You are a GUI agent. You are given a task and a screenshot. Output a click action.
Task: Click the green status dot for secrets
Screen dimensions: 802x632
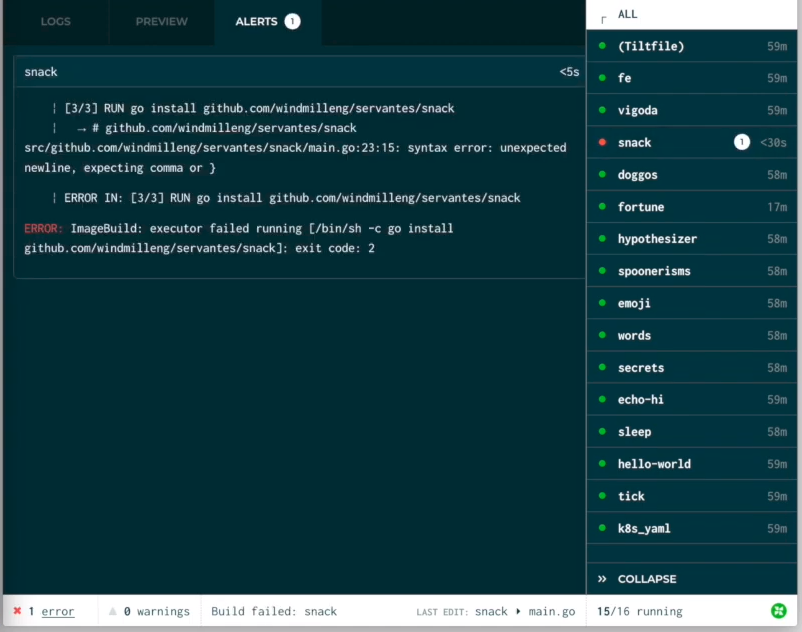[603, 367]
